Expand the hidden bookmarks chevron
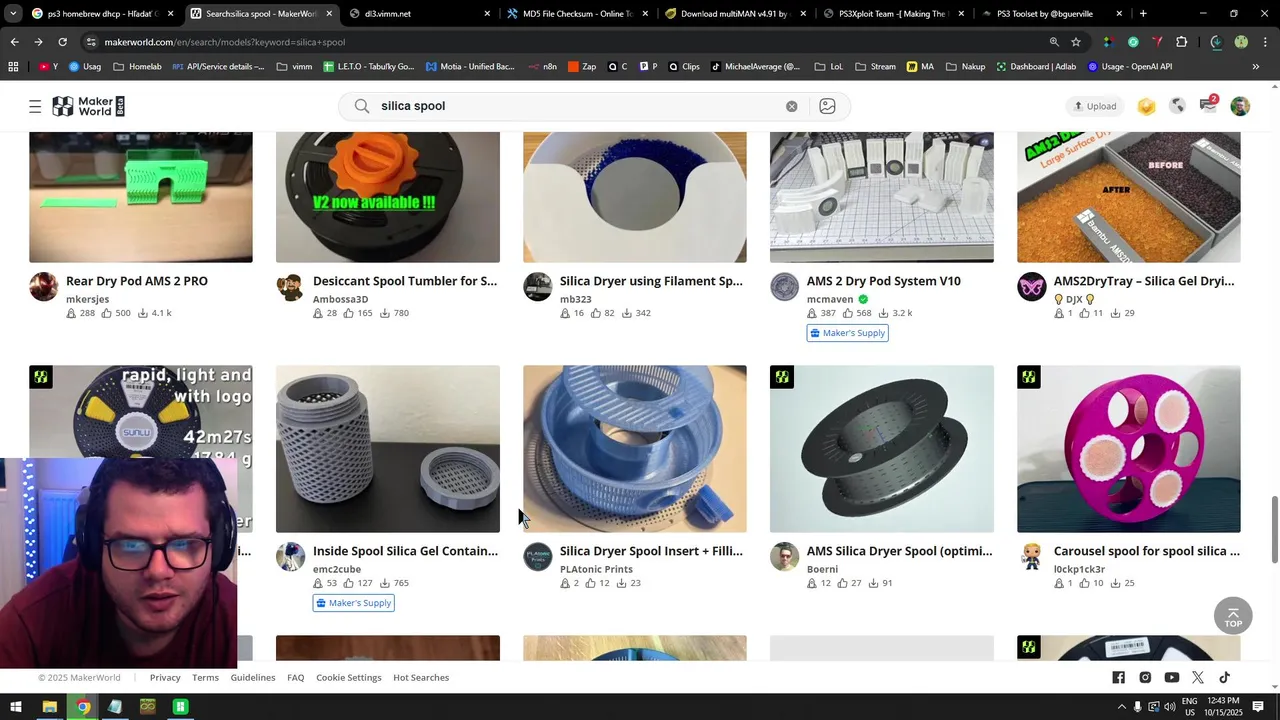The image size is (1280, 720). 1256,67
